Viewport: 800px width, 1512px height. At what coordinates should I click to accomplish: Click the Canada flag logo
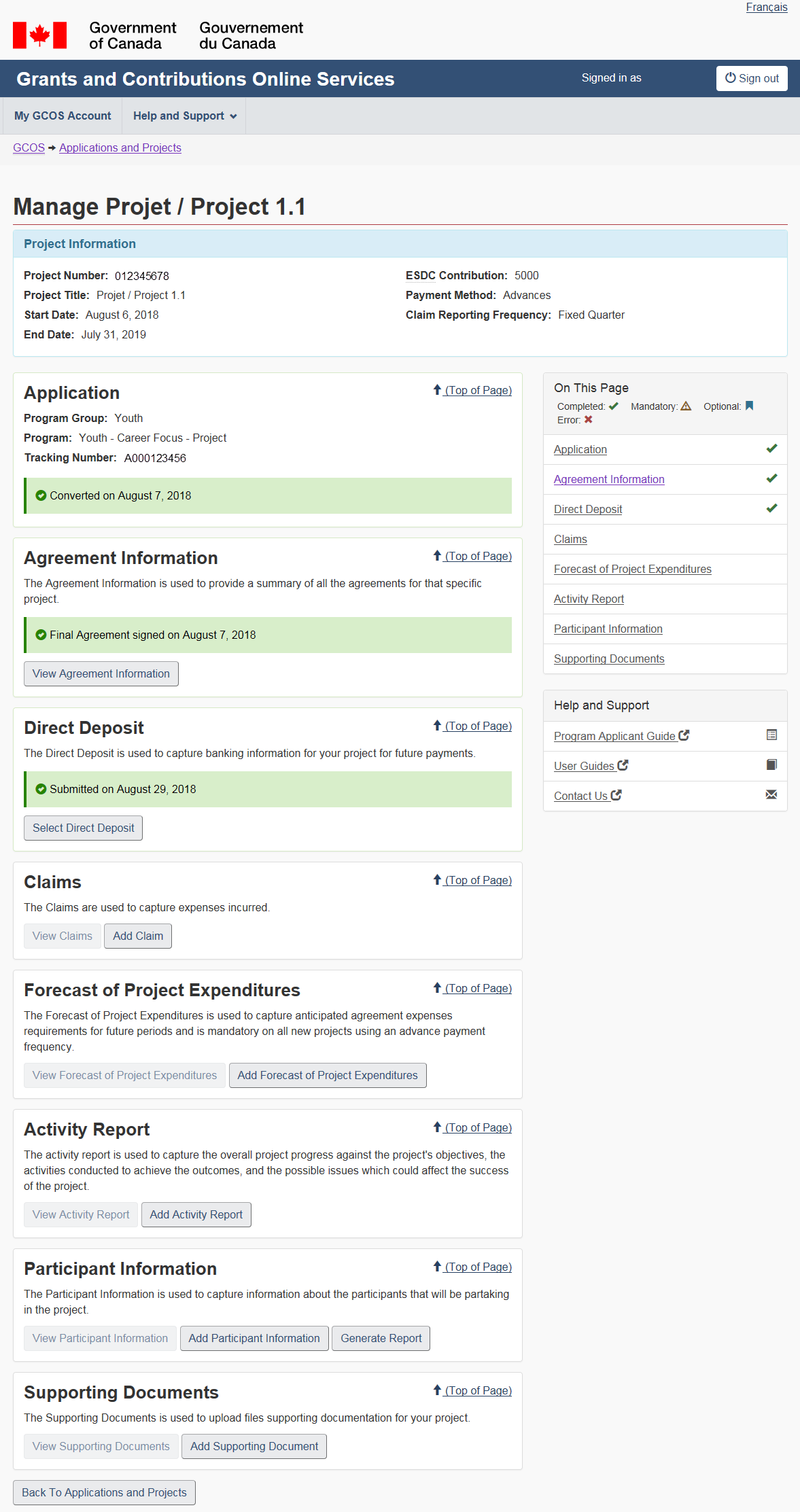coord(39,35)
